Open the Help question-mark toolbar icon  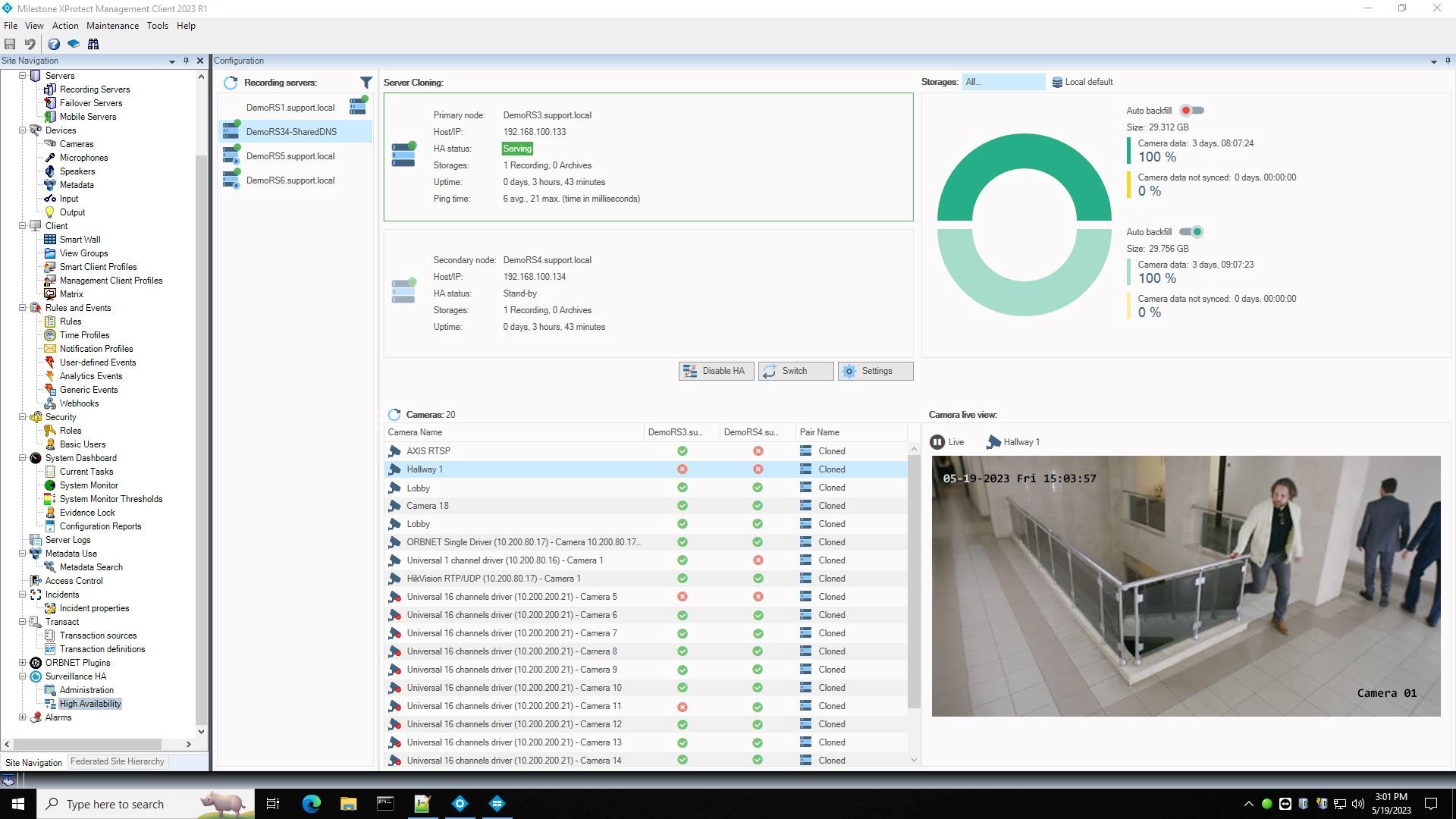pos(54,44)
